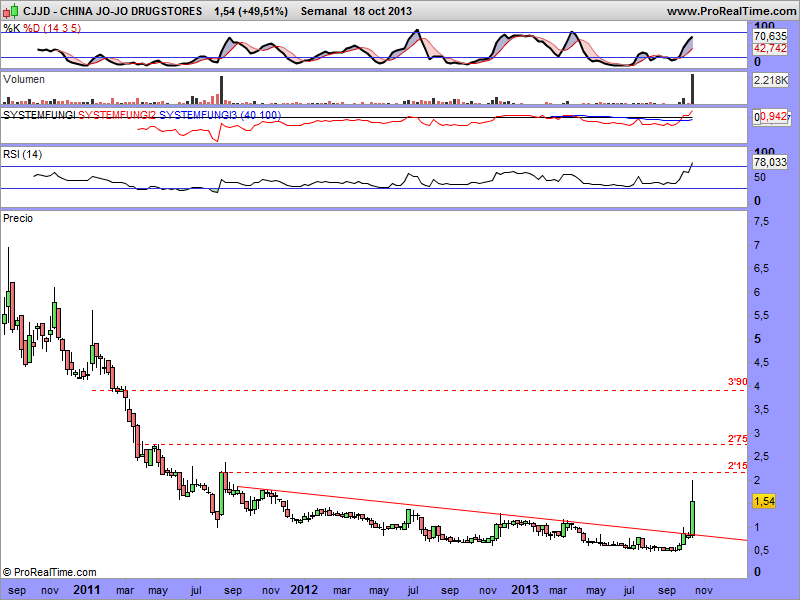Click the RSI value 78,033
Viewport: 800px width, 600px height.
[770, 162]
